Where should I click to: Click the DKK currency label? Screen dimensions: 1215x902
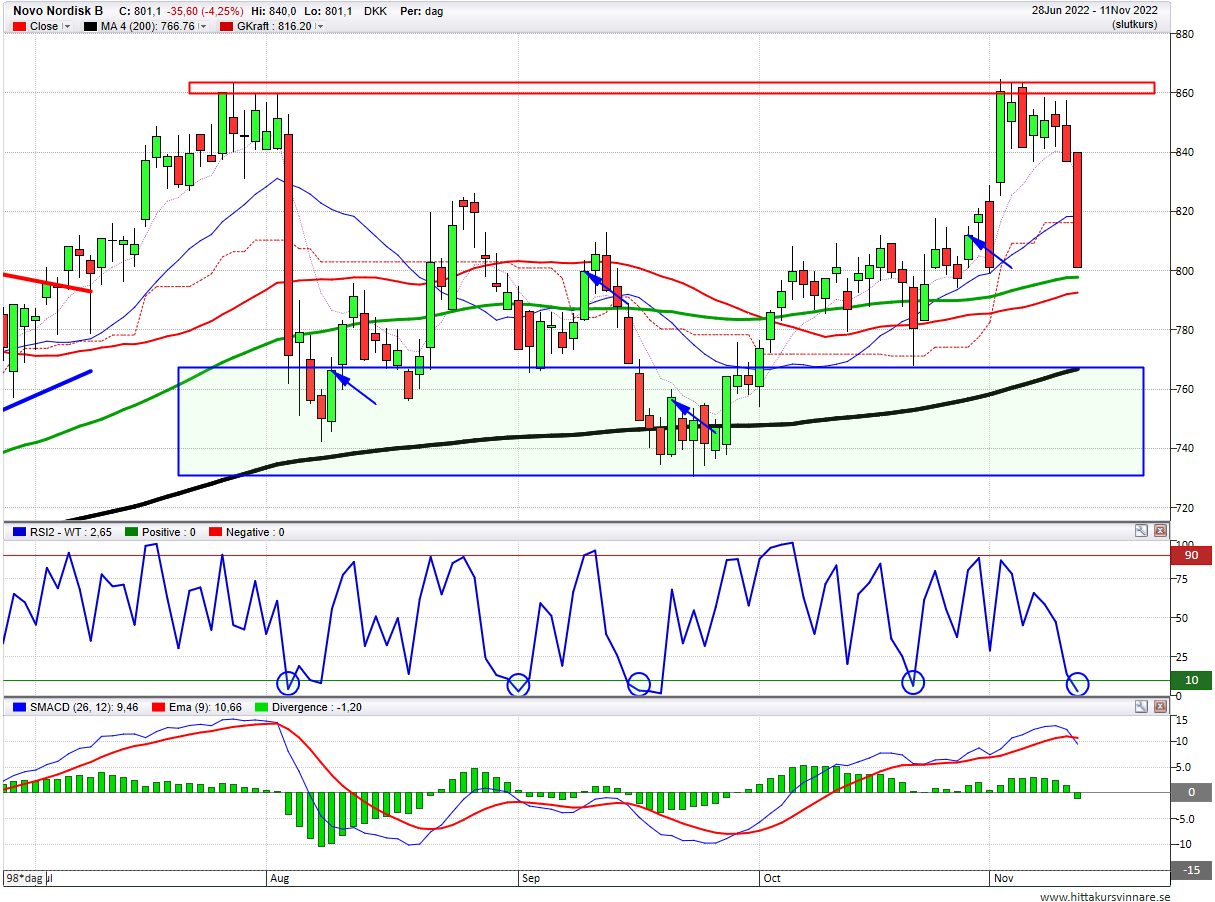pyautogui.click(x=376, y=11)
